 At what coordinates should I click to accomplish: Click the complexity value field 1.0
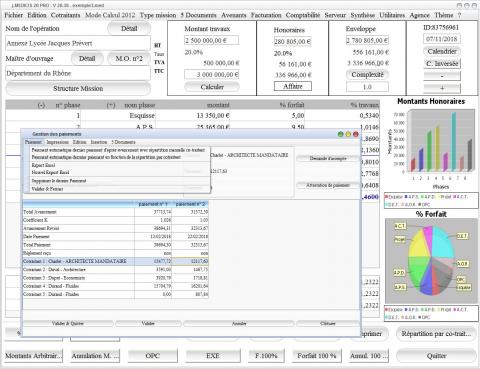click(367, 87)
